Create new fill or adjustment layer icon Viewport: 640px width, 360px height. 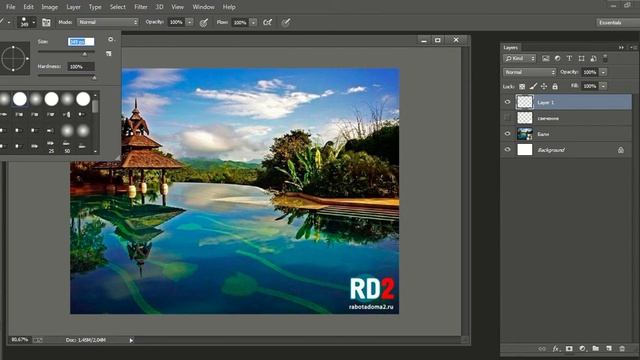(582, 349)
